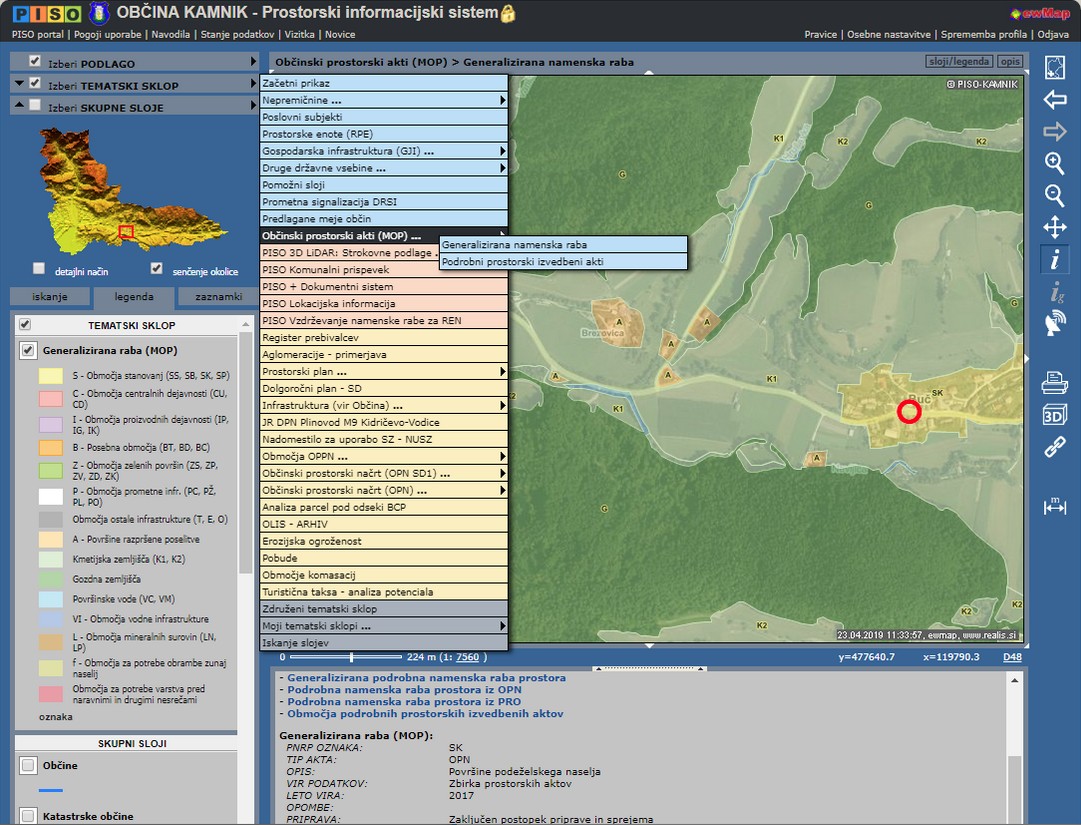Open the print map tool
The height and width of the screenshot is (825, 1081).
tap(1054, 382)
